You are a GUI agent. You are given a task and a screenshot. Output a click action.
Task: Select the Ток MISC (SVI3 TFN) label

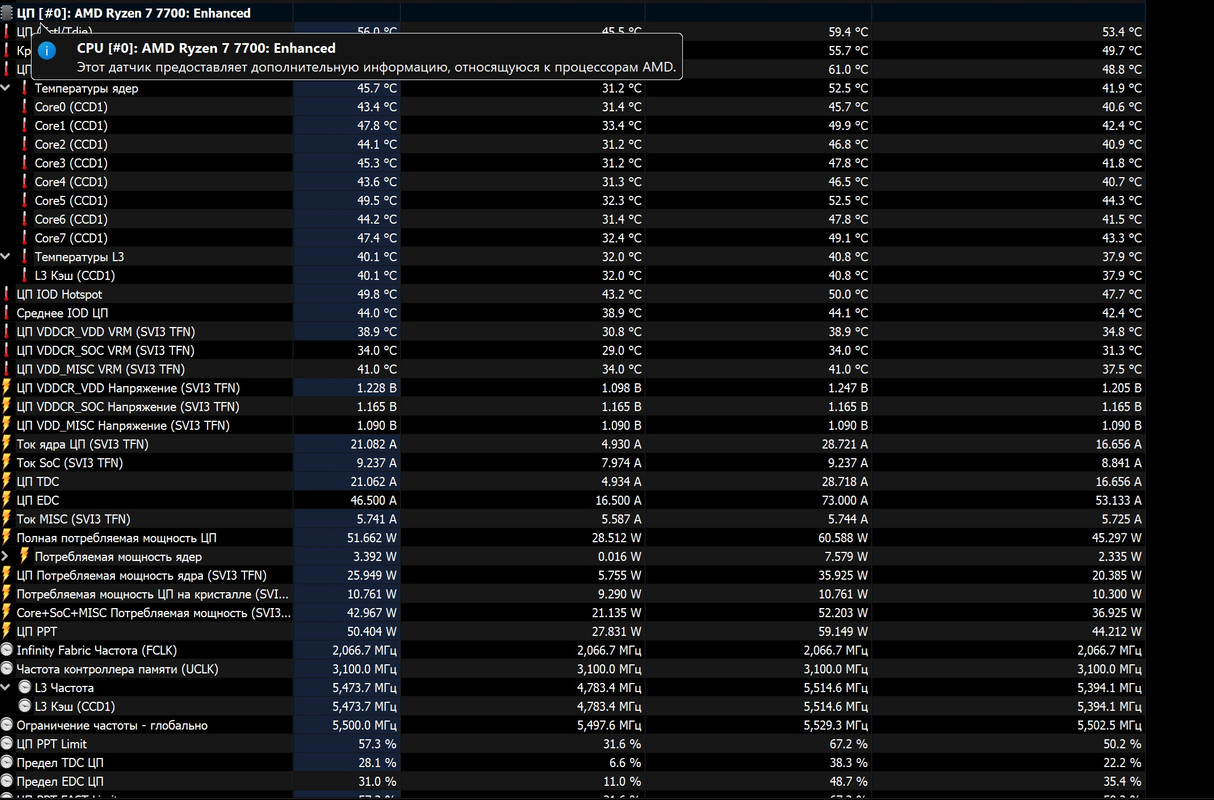(74, 519)
